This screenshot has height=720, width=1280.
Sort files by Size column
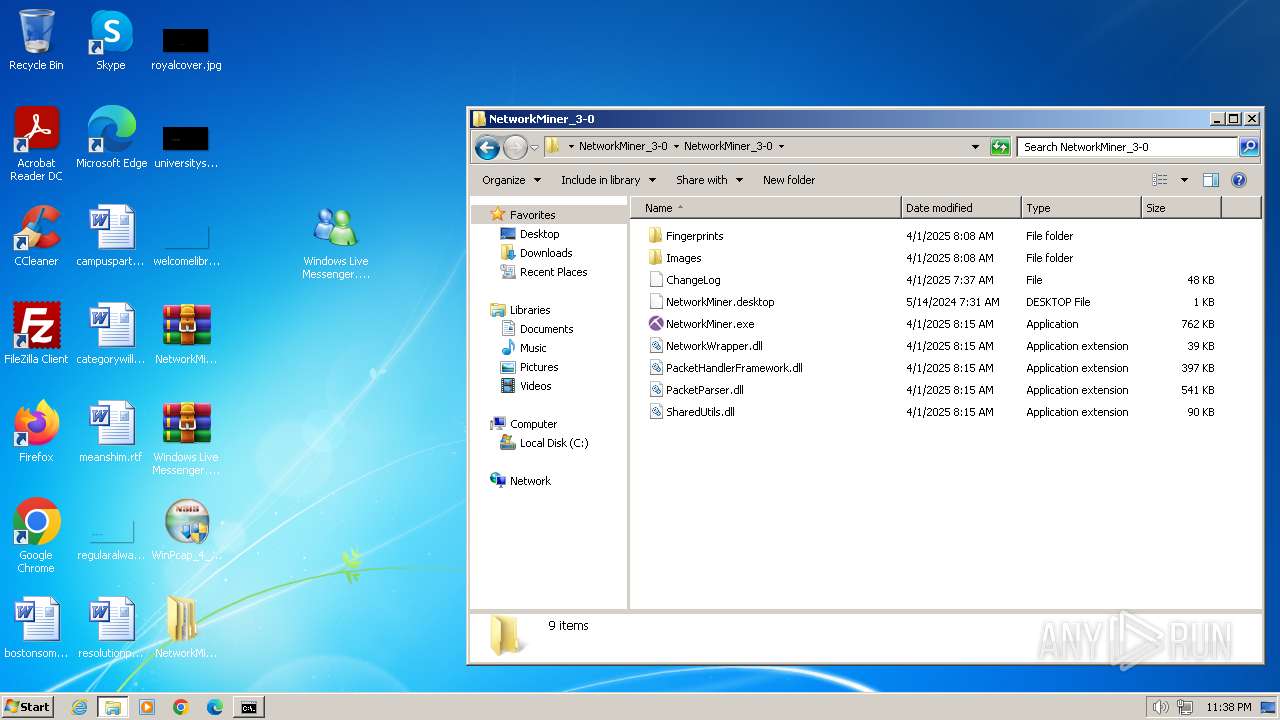[1181, 208]
